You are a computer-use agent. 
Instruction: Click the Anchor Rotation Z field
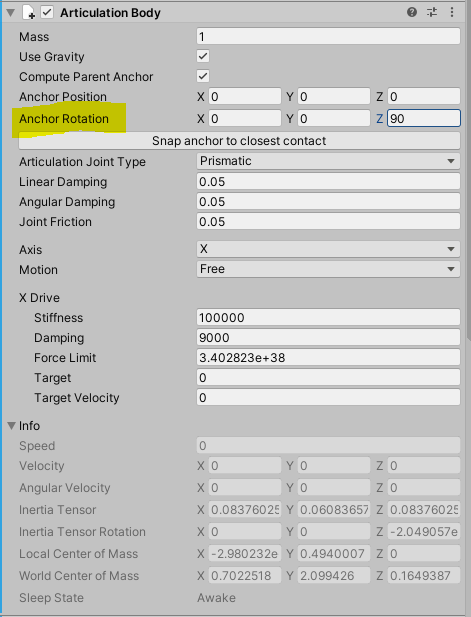point(424,118)
